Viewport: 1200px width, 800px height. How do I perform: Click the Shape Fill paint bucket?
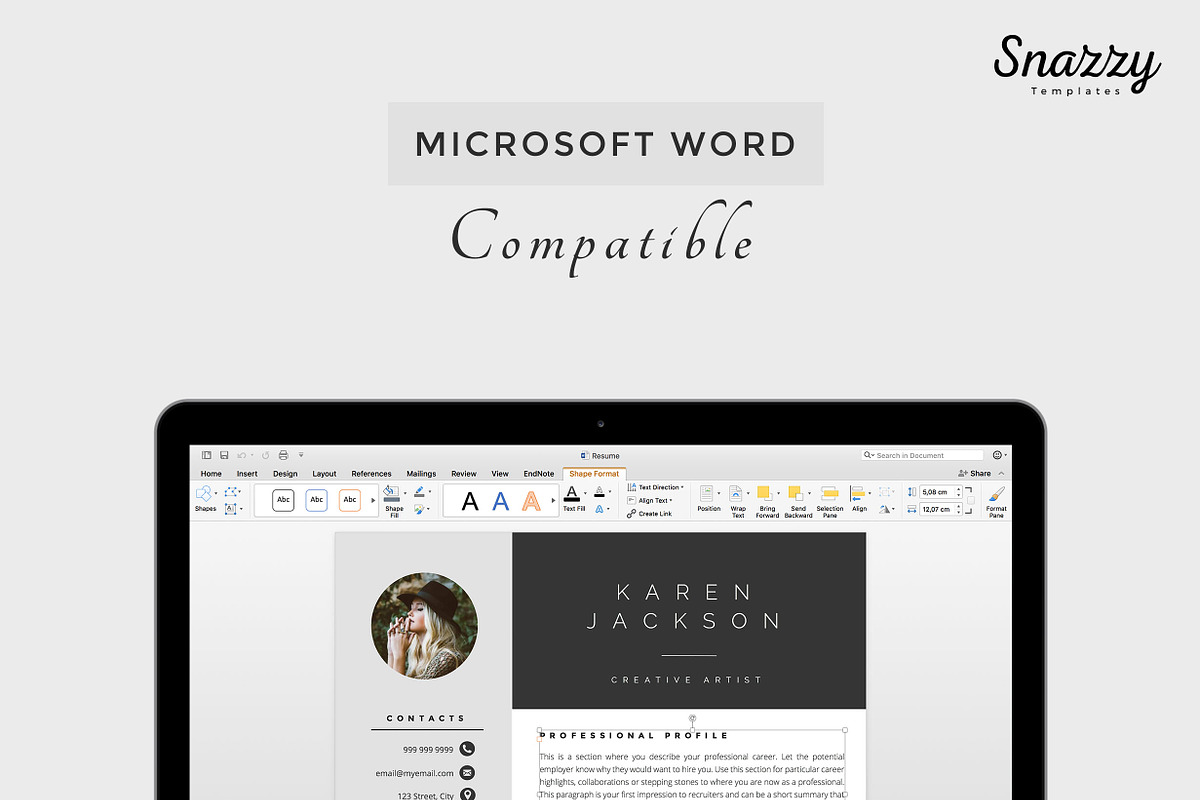(391, 493)
